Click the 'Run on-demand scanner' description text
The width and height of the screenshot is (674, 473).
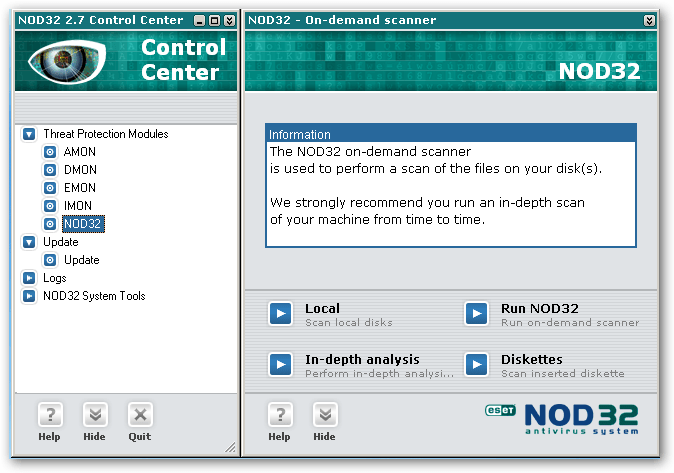570,322
